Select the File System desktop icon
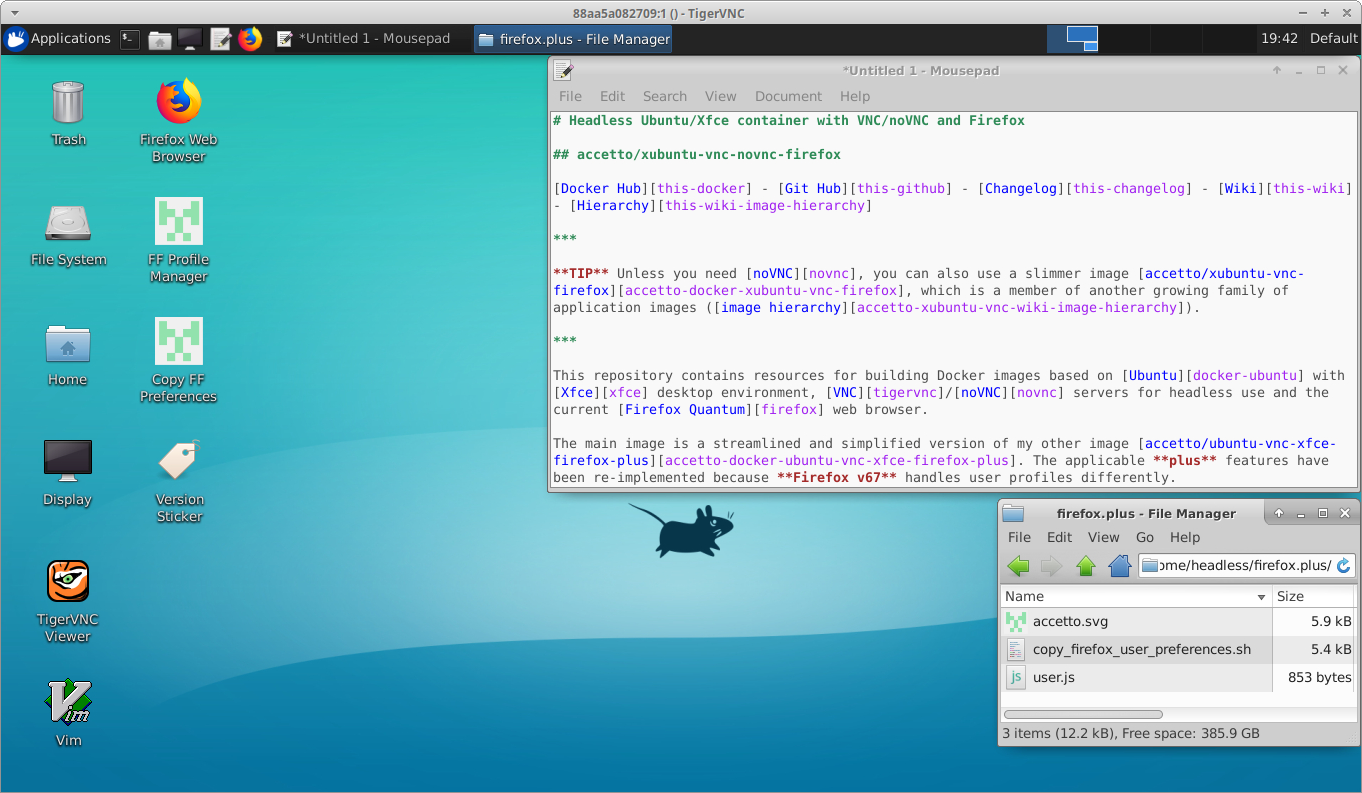The image size is (1362, 793). pos(68,233)
